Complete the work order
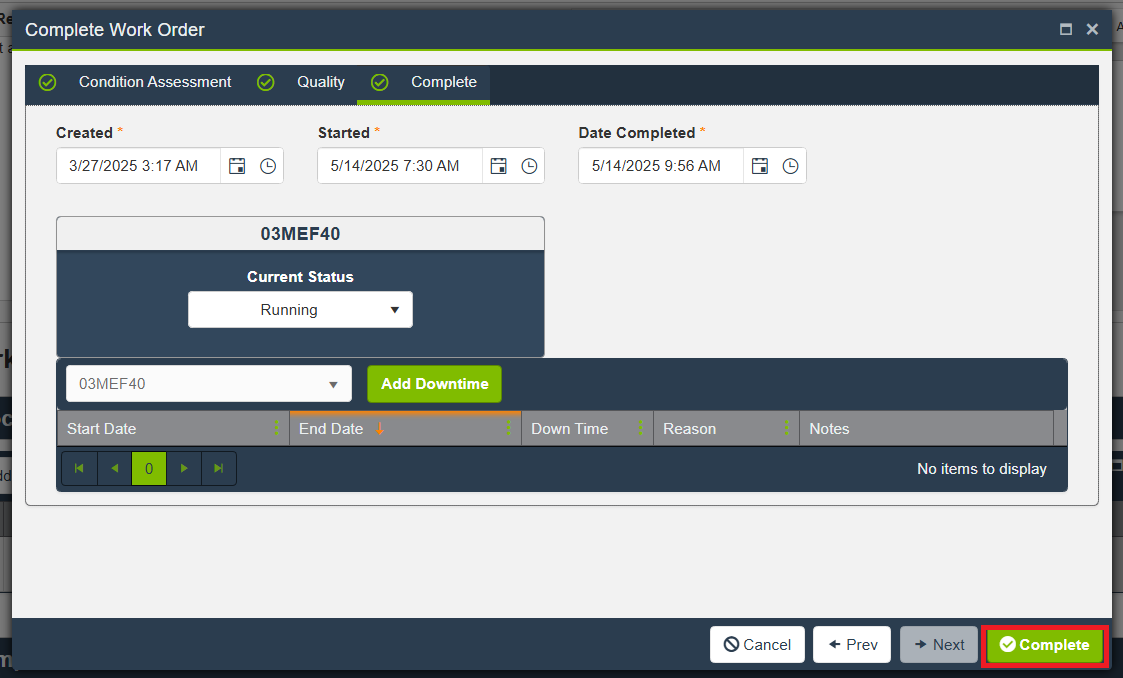Image resolution: width=1123 pixels, height=678 pixels. [x=1044, y=644]
